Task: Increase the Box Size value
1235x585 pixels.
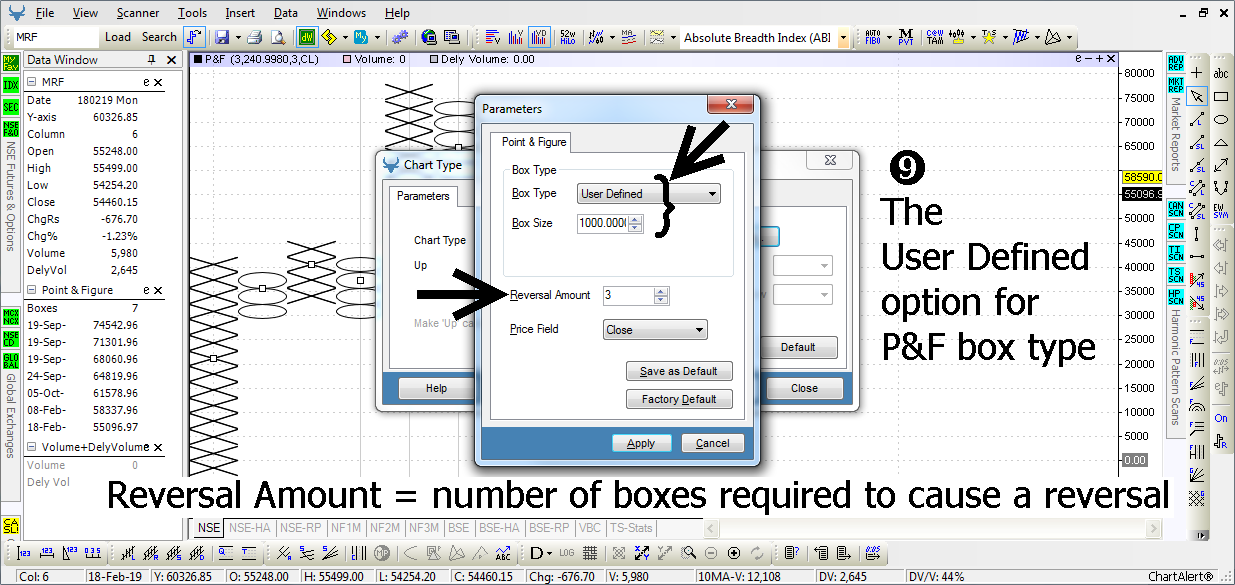Action: point(636,219)
